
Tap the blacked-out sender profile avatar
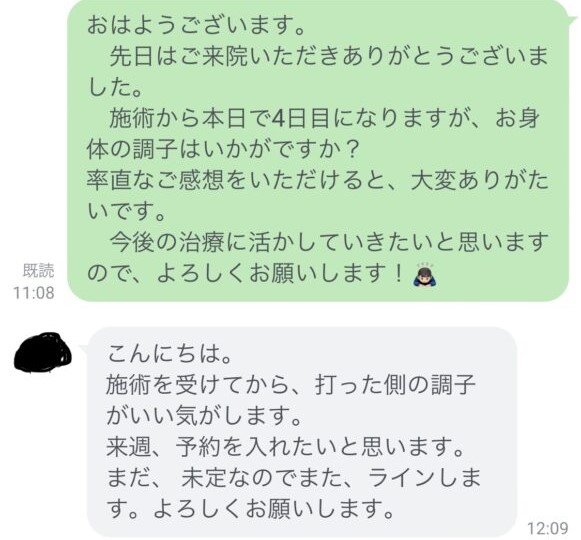tap(43, 351)
